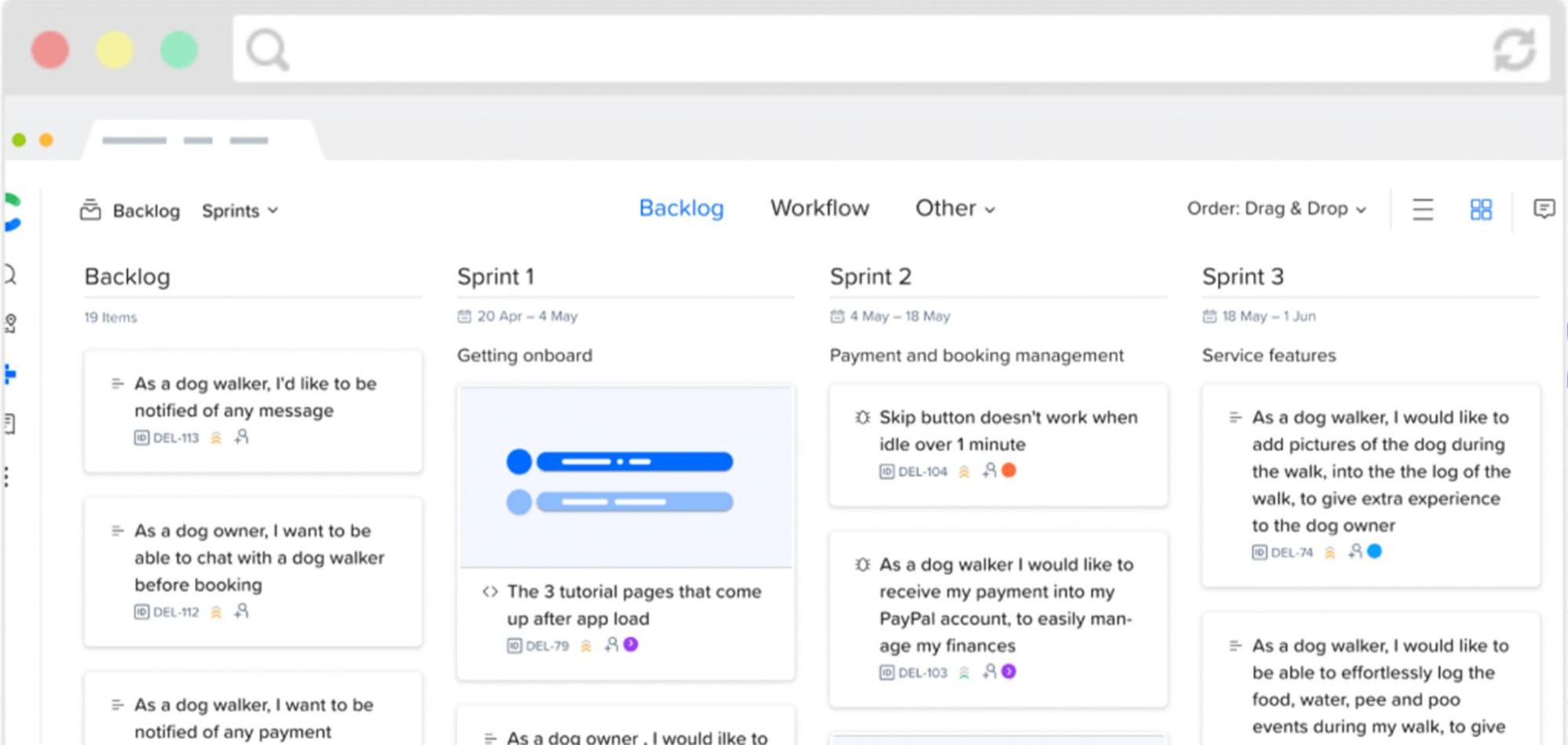Select the grid view icon
This screenshot has height=745, width=1568.
[x=1480, y=209]
